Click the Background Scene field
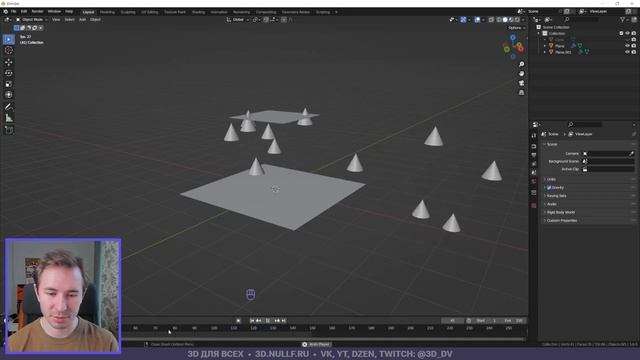Viewport: 640px width, 360px height. [x=608, y=161]
